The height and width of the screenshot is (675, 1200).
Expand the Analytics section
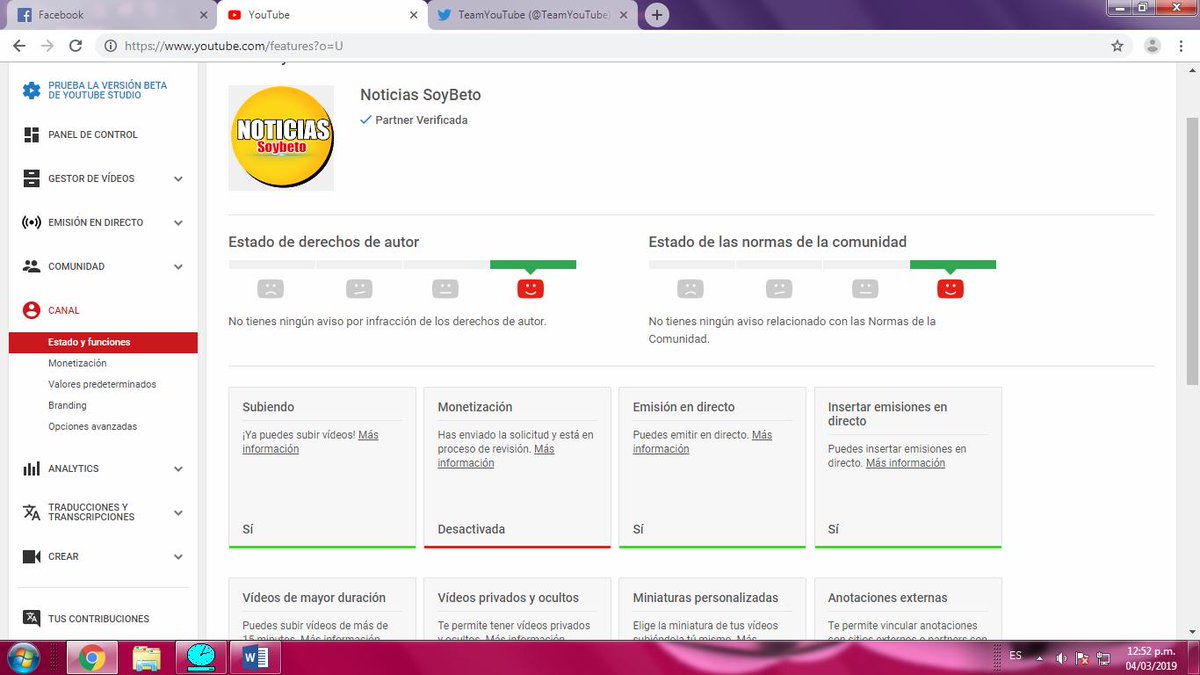[x=178, y=469]
